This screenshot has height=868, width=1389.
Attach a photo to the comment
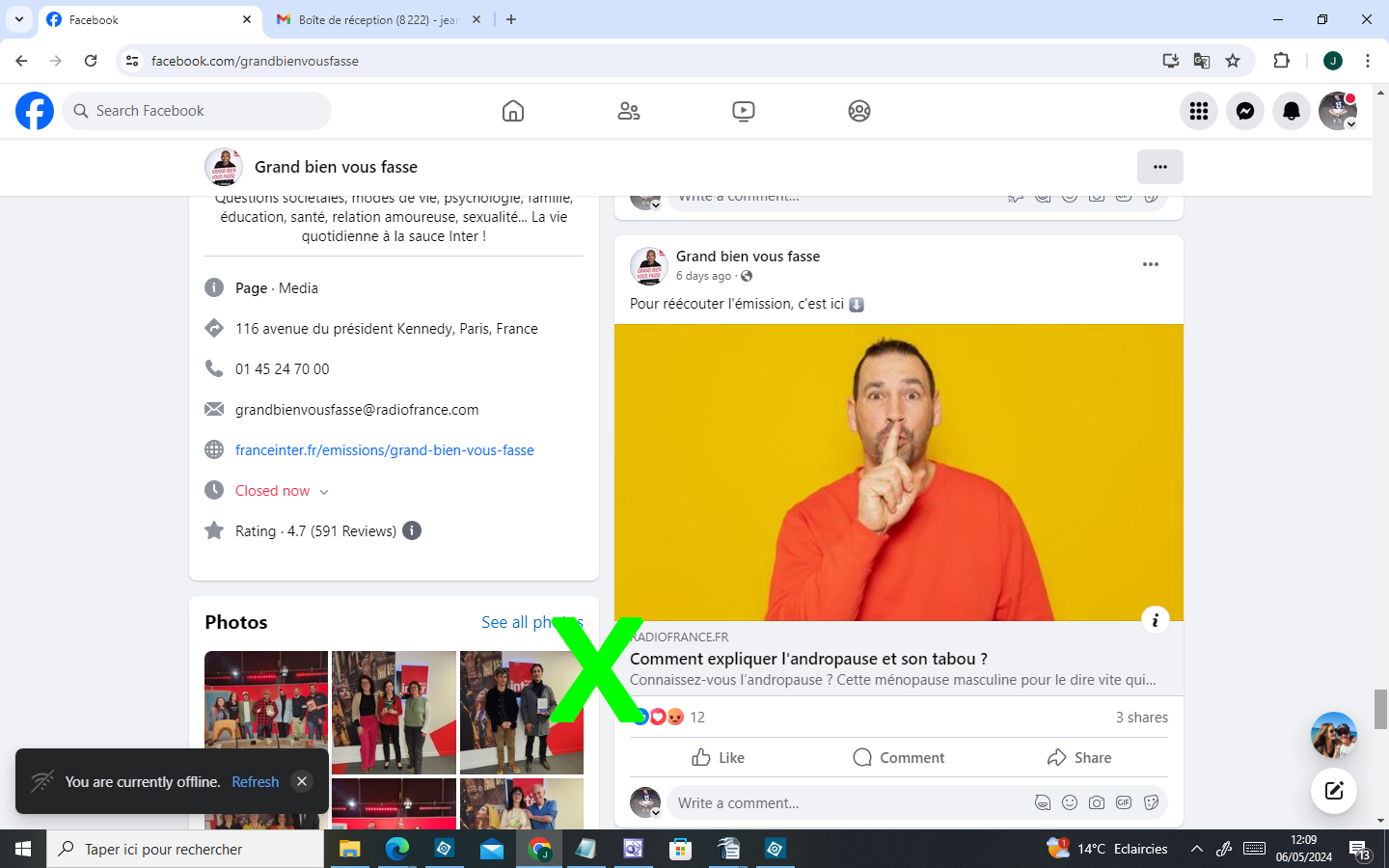click(1097, 802)
